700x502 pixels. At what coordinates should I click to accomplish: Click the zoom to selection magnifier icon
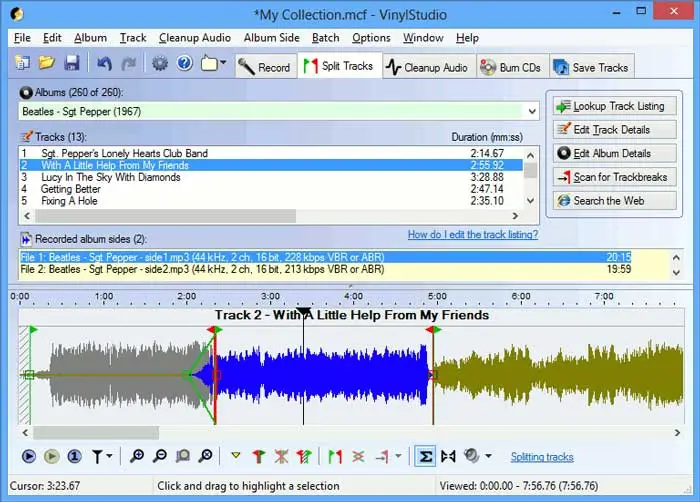pos(183,456)
